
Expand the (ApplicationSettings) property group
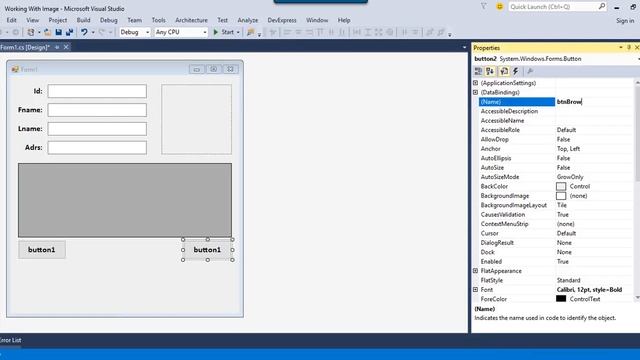476,83
